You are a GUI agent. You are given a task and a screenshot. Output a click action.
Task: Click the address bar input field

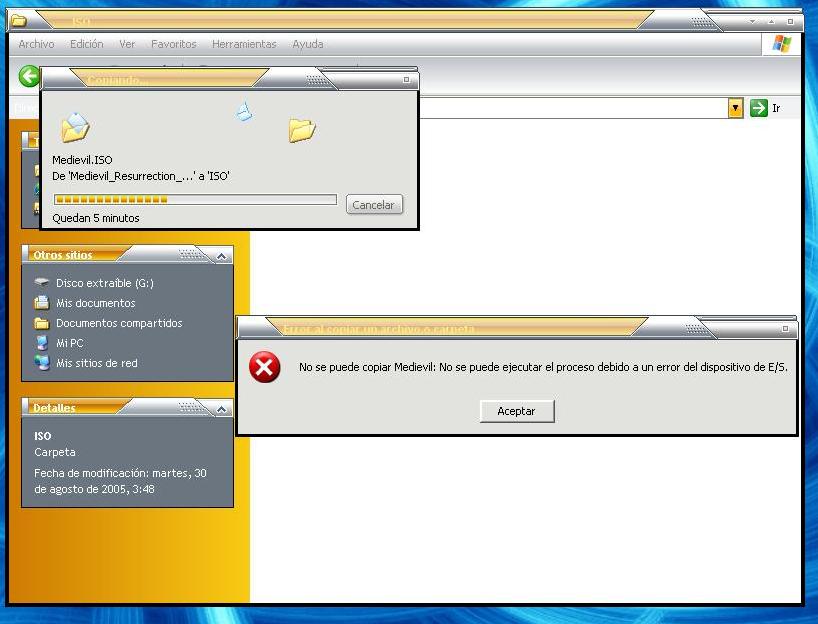(x=574, y=108)
